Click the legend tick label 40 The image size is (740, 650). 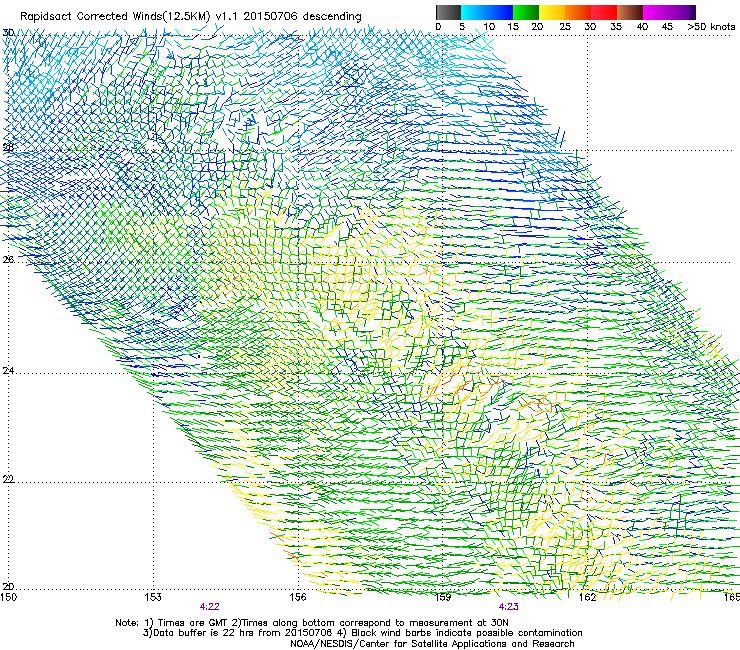coord(642,27)
